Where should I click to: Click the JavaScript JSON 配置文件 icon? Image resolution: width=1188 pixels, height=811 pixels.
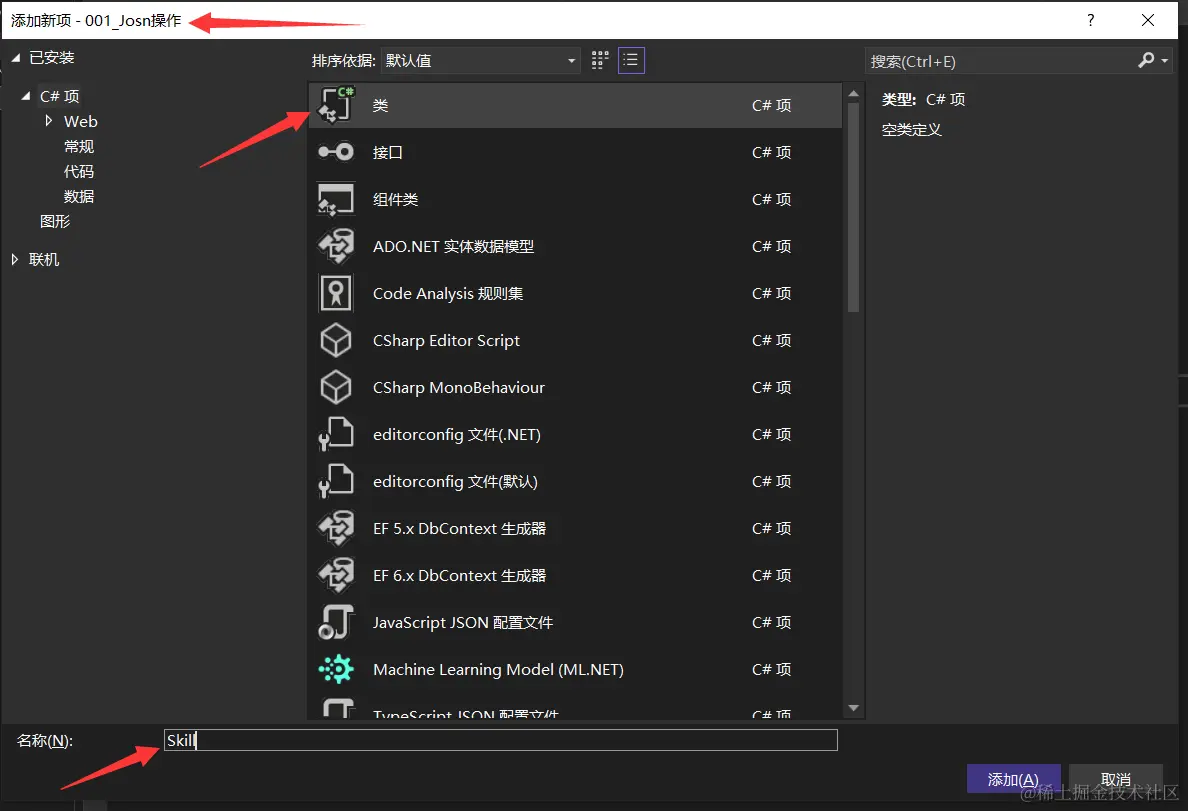point(335,622)
